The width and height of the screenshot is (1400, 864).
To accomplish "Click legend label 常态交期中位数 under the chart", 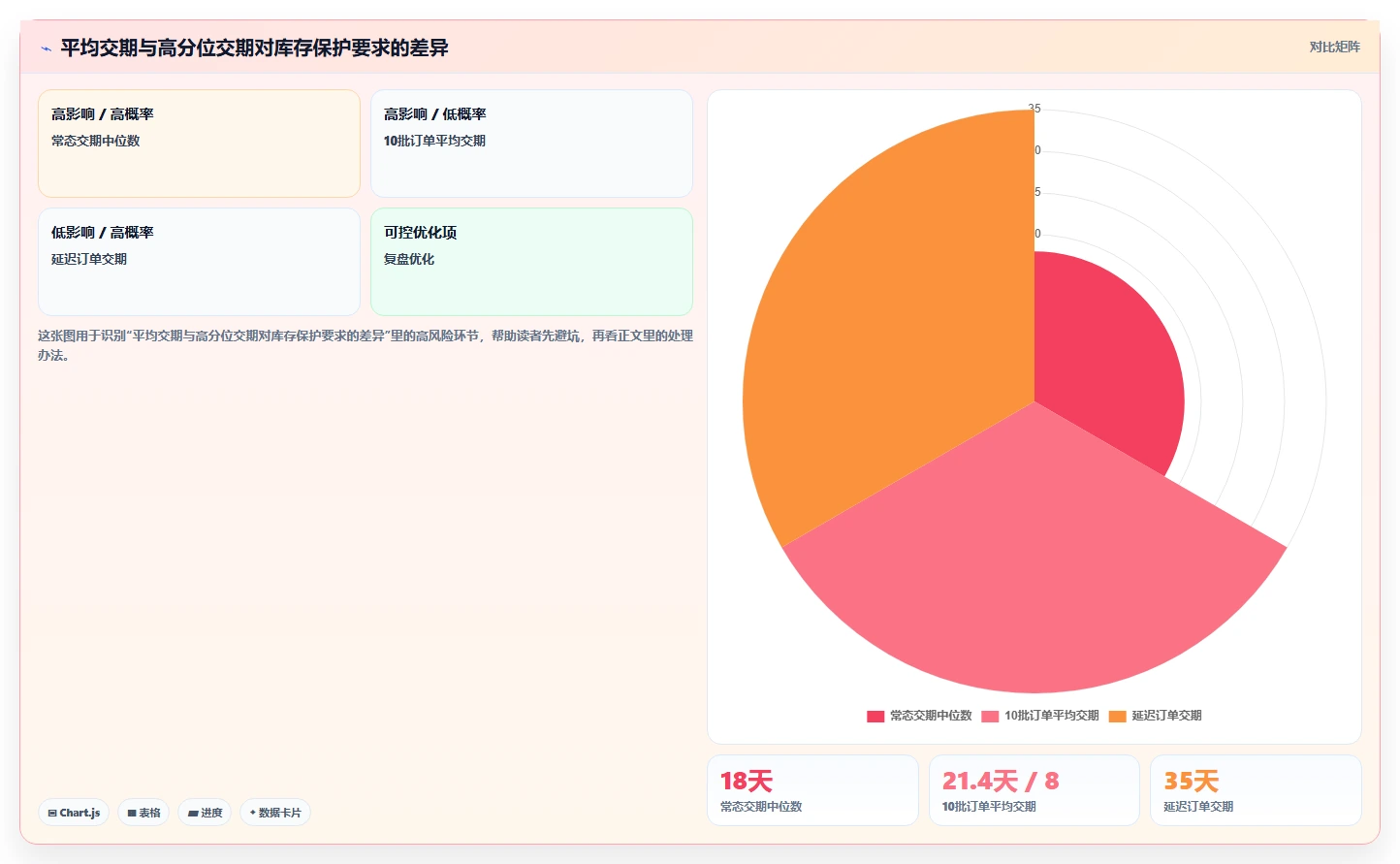I will (x=931, y=716).
